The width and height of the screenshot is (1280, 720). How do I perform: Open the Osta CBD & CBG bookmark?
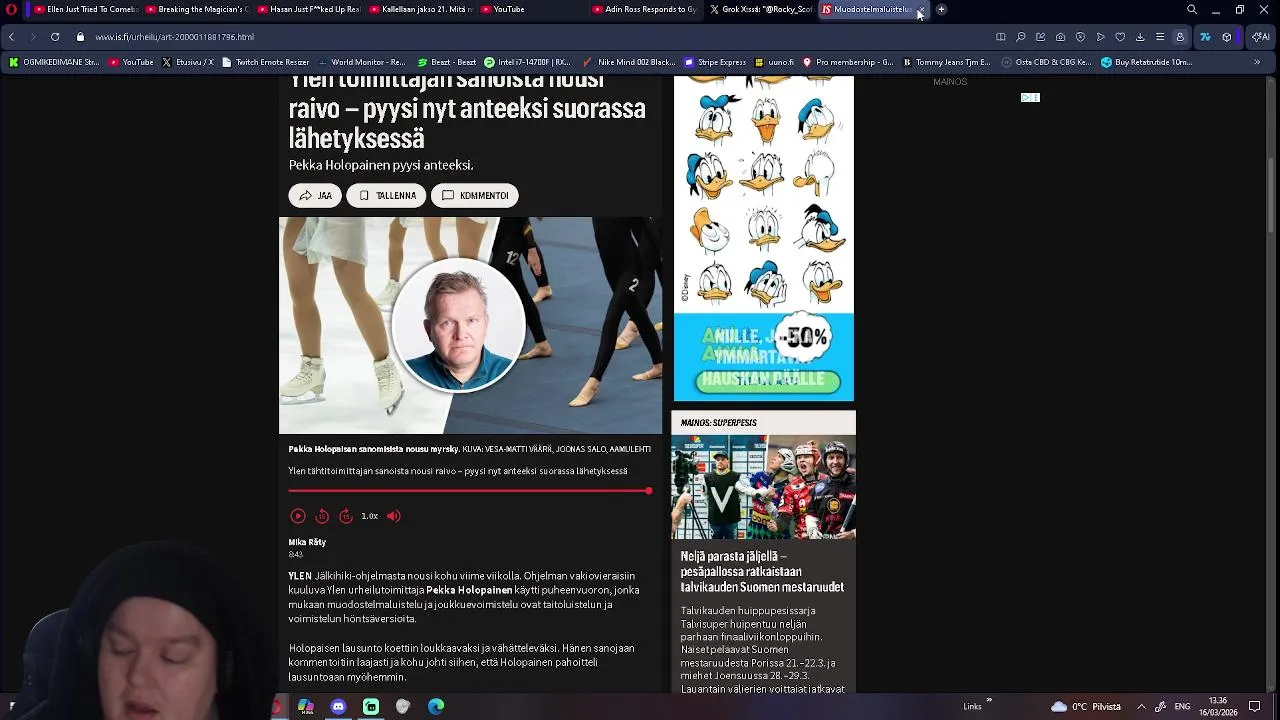(x=1046, y=62)
